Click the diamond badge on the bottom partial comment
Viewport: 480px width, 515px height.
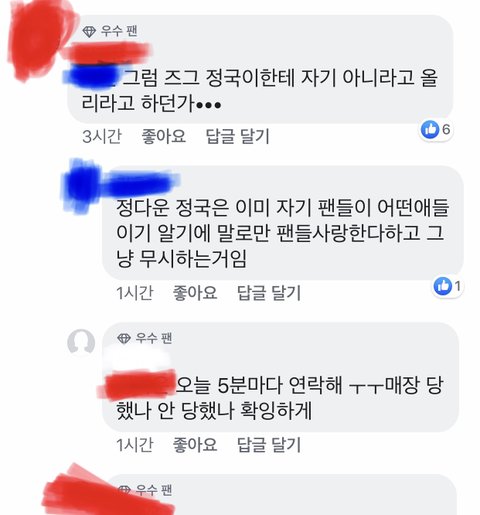(124, 490)
